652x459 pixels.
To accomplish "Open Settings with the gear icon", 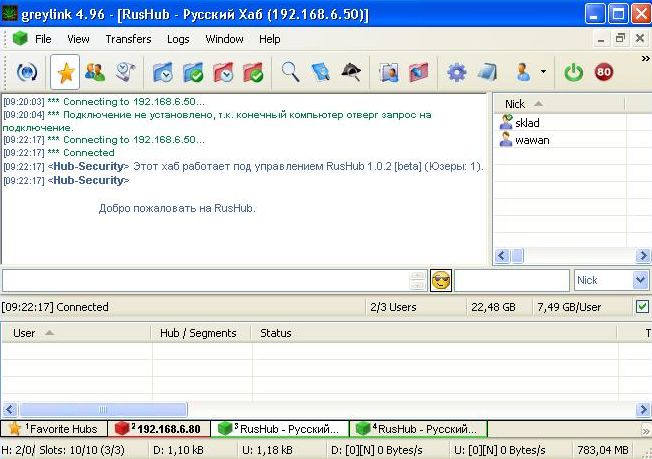I will coord(456,72).
